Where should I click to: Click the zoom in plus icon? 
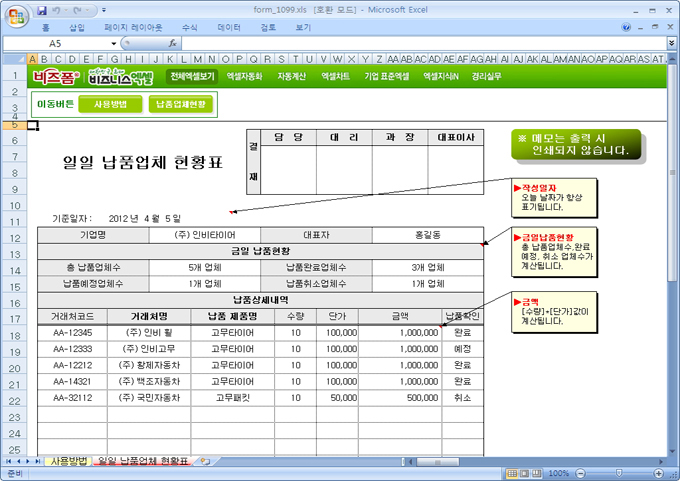657,473
